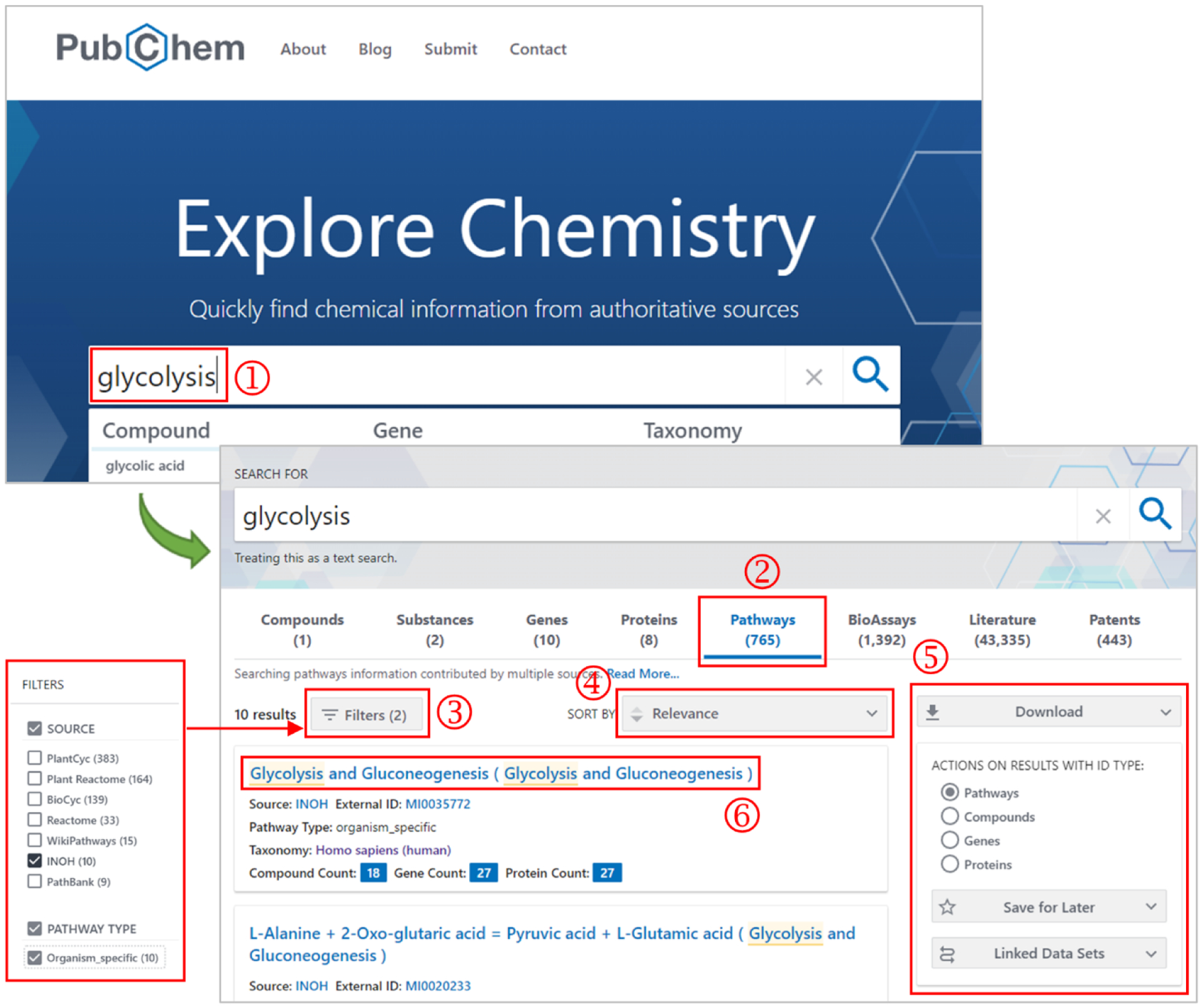Open the Filters (2) panel

[366, 715]
